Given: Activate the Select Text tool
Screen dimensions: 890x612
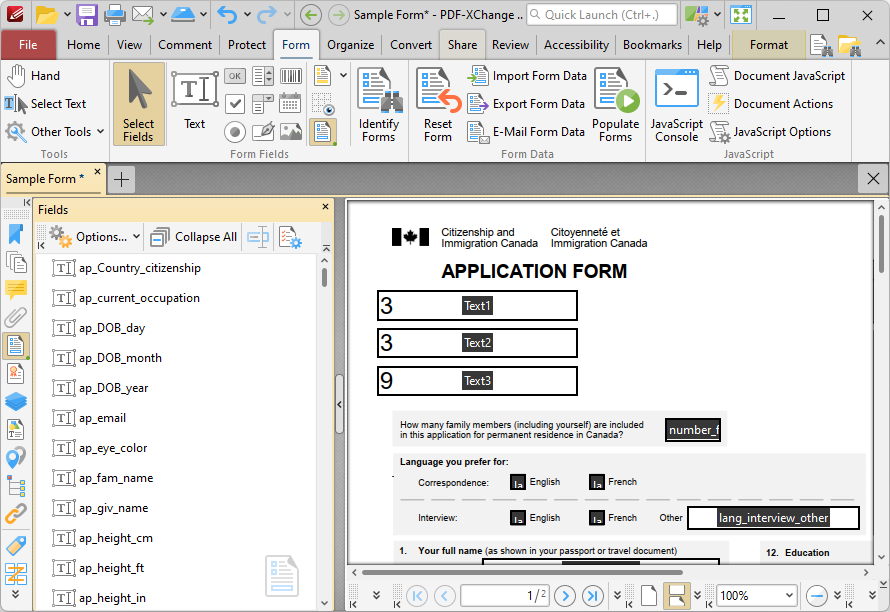Looking at the screenshot, I should (45, 104).
